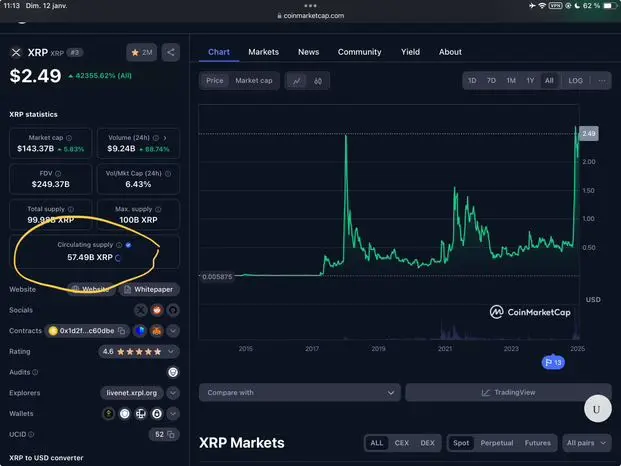The image size is (621, 466).
Task: Filter XRP Markets by CEX
Action: (x=402, y=443)
